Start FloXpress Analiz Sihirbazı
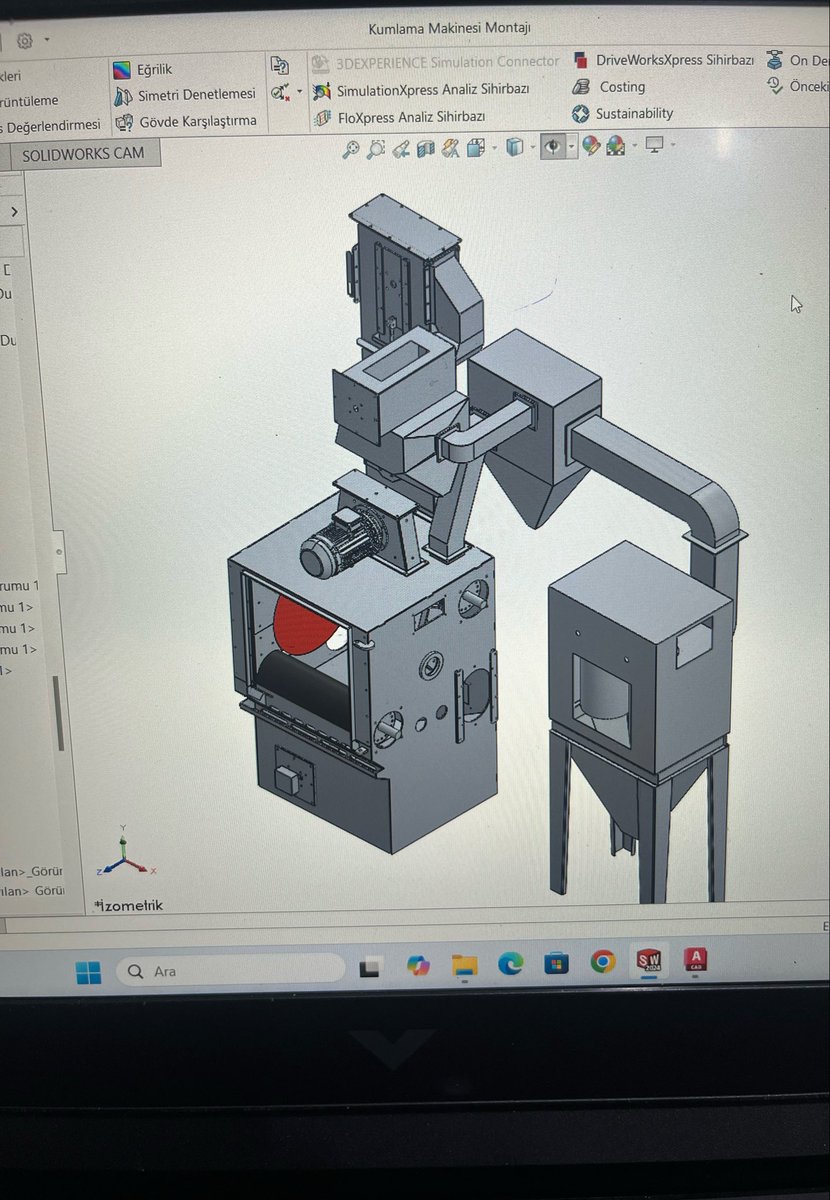 point(398,117)
